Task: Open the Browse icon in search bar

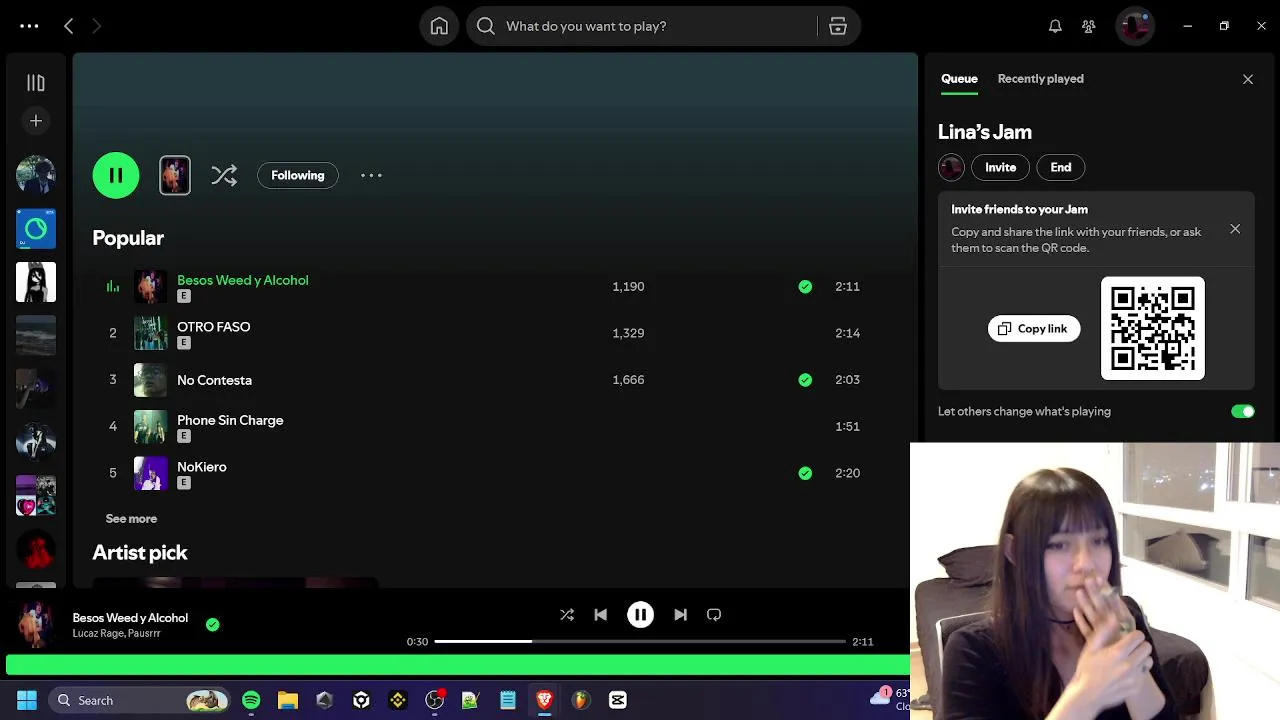Action: tap(838, 26)
